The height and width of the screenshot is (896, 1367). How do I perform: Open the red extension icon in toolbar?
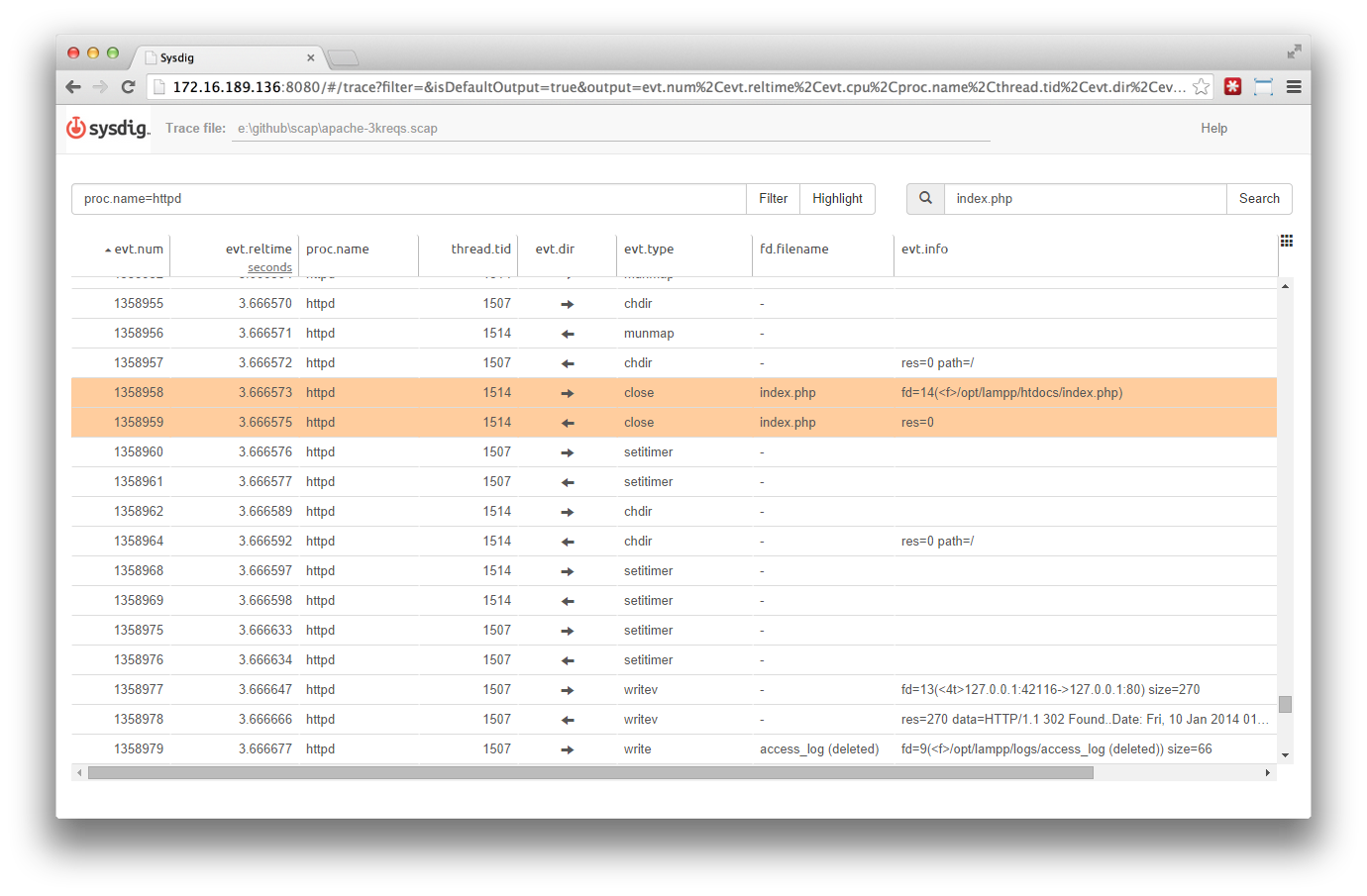(x=1232, y=87)
